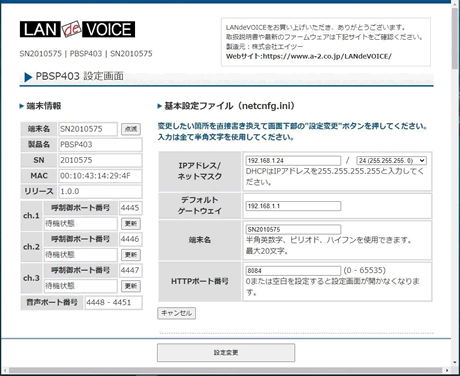Click the 更新 button for ch.1
Image resolution: width=460 pixels, height=376 pixels.
pyautogui.click(x=131, y=224)
